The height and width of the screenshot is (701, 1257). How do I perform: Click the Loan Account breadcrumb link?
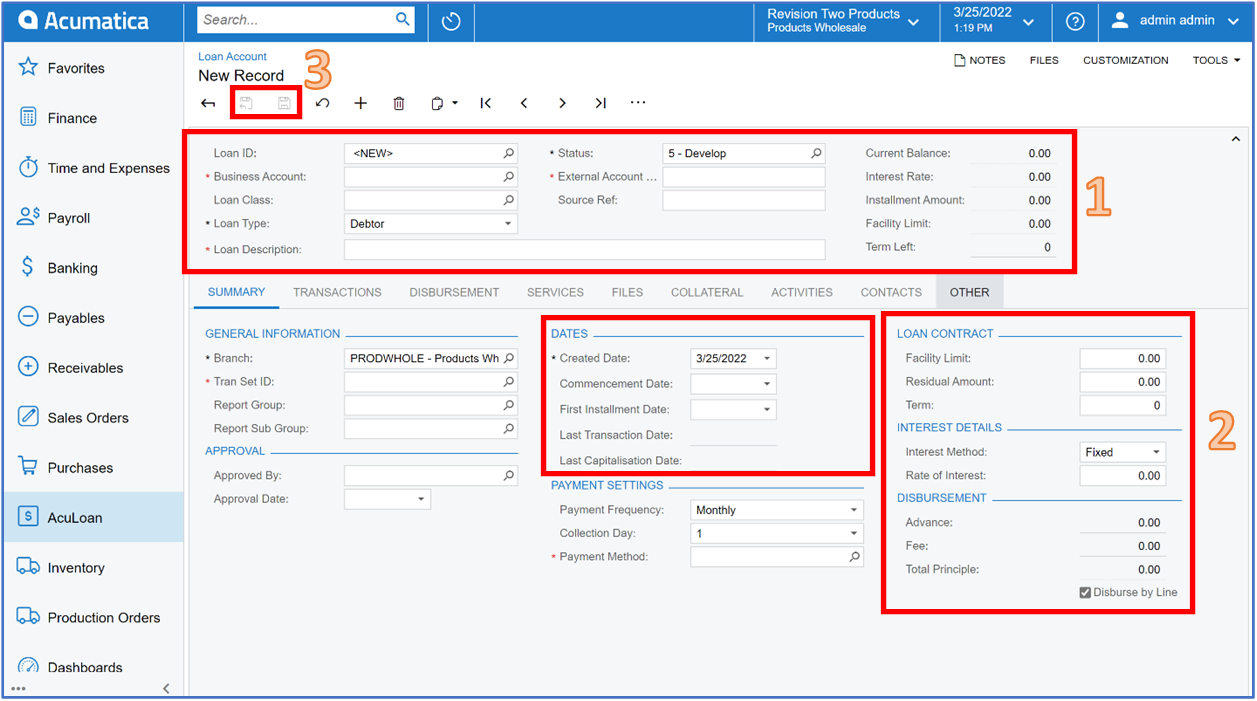click(x=232, y=57)
